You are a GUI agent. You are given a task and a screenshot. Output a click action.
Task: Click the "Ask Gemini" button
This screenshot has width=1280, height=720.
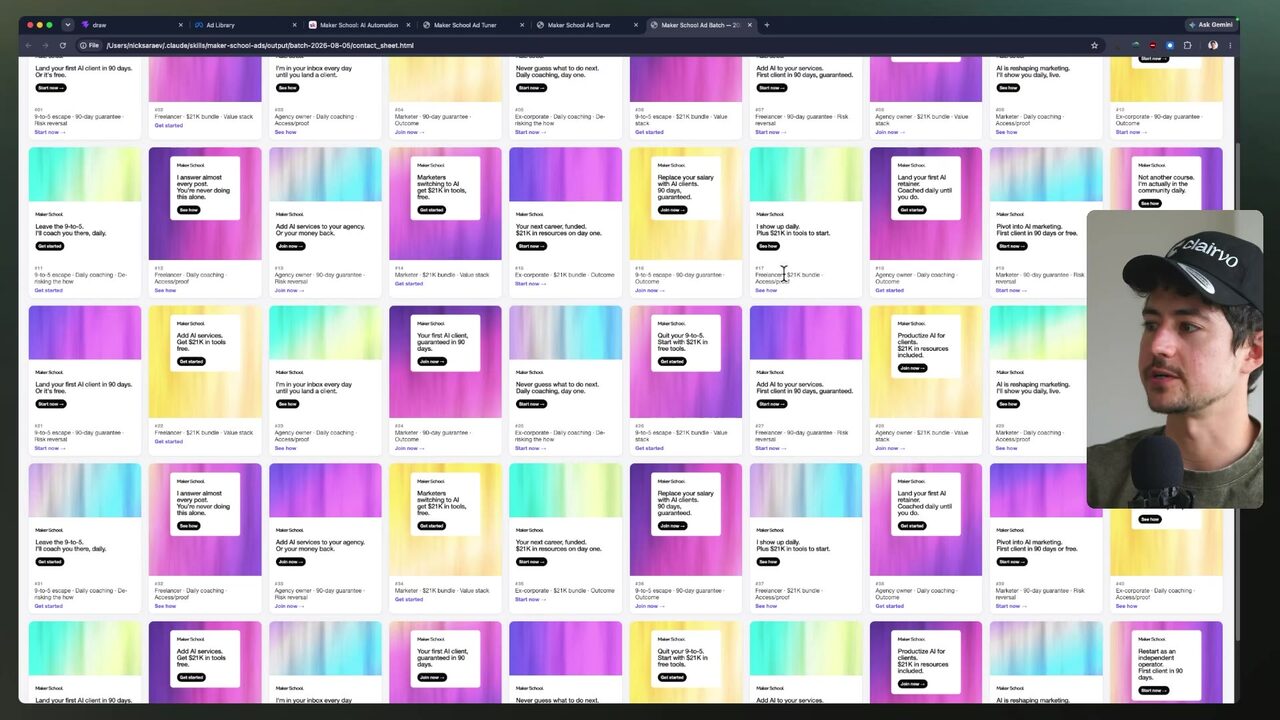[1211, 25]
